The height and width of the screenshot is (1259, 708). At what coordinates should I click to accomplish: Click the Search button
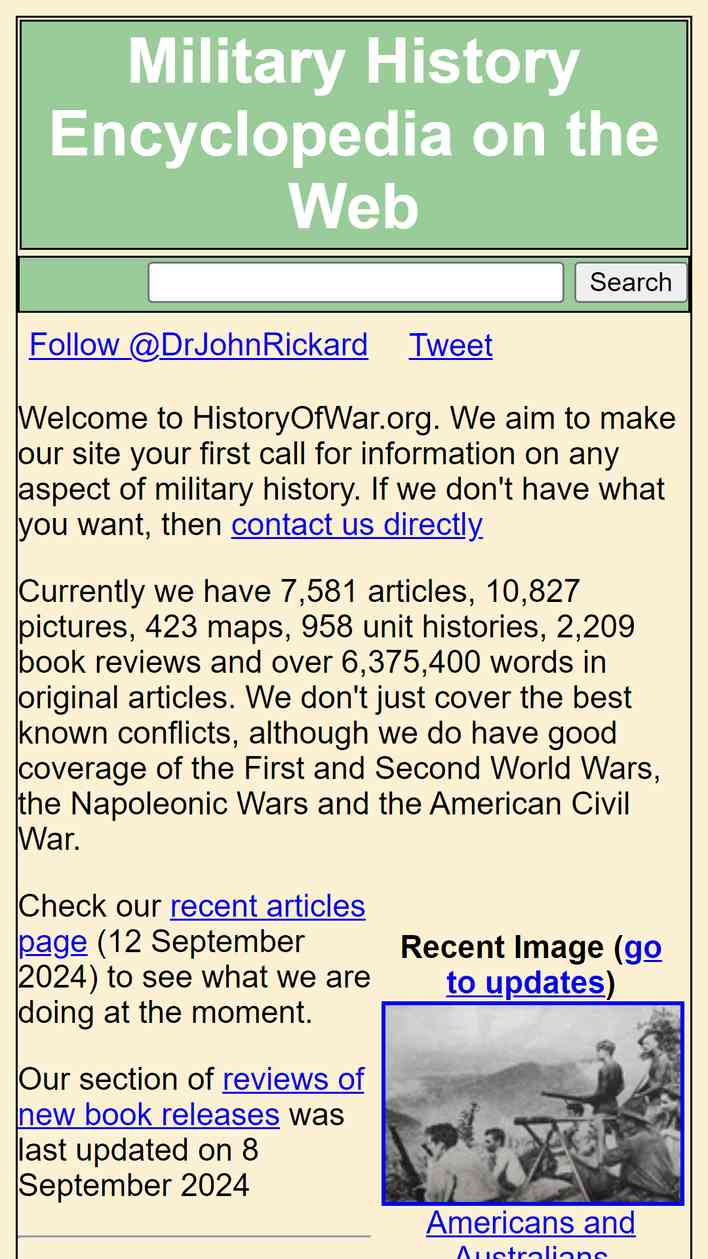(631, 282)
